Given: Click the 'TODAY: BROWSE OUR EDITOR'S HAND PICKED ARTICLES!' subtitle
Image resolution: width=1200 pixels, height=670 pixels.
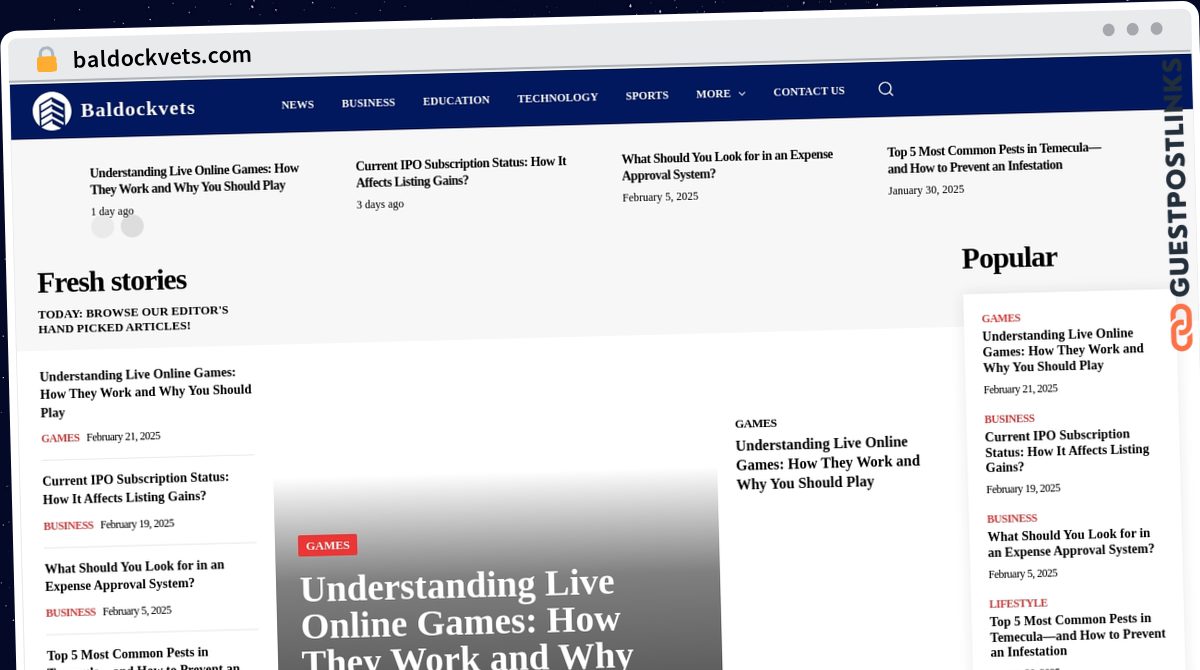Looking at the screenshot, I should [133, 319].
